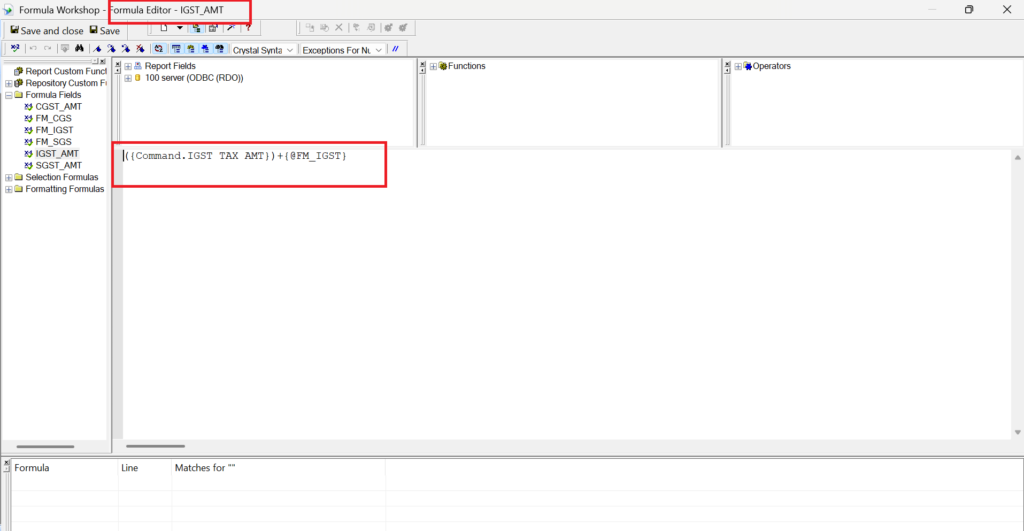Toggle the search results panel button
Viewport: 1024px width, 531px height.
click(x=219, y=49)
